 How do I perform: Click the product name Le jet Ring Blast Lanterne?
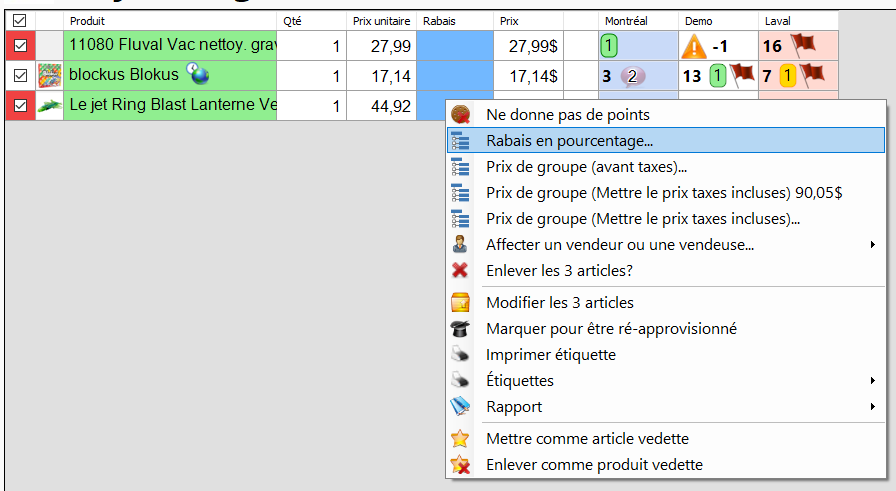pyautogui.click(x=173, y=105)
